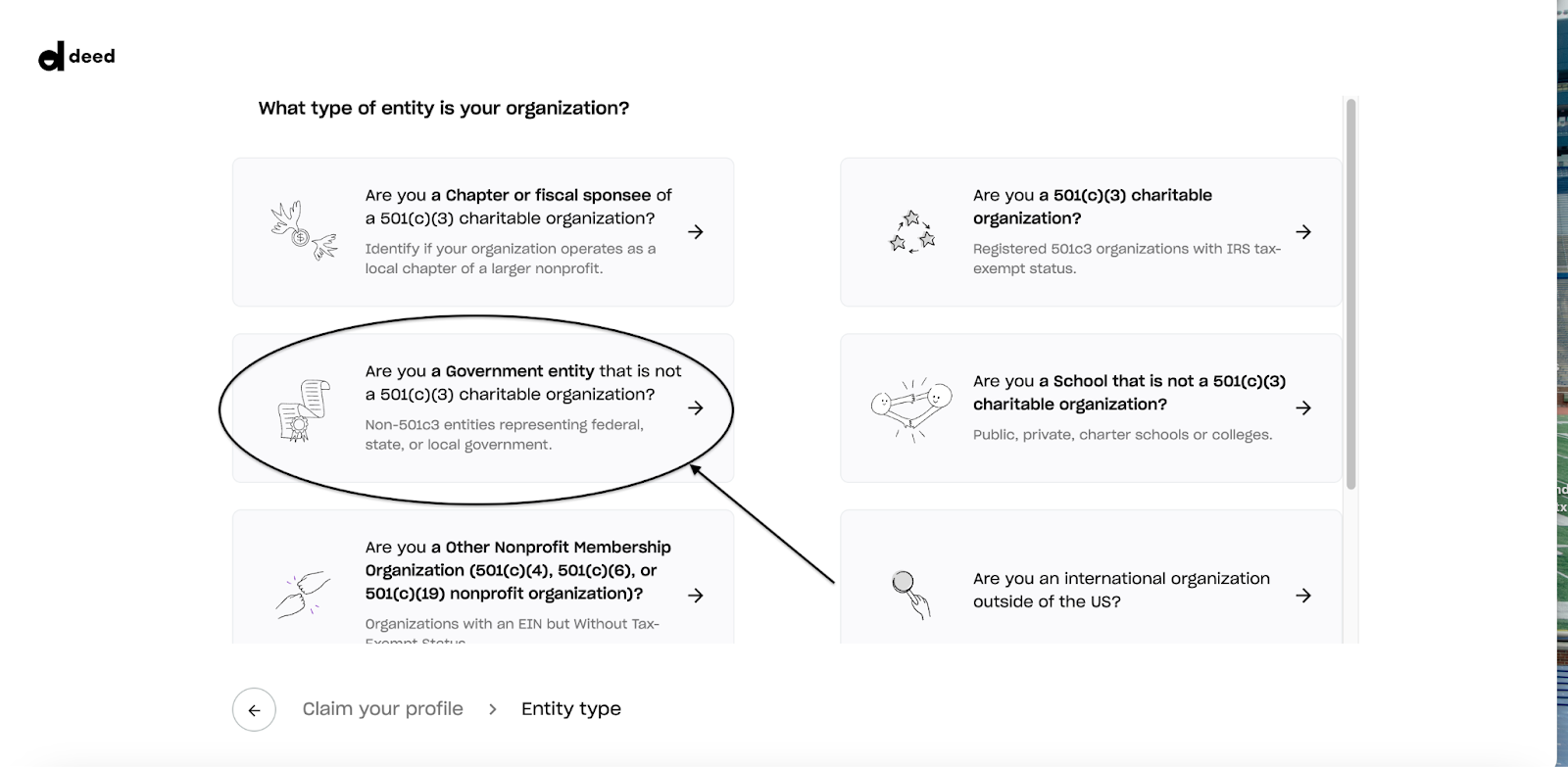Click the stars recycling icon on the 501(c)(3) card
This screenshot has height=767, width=1568.
(x=909, y=232)
